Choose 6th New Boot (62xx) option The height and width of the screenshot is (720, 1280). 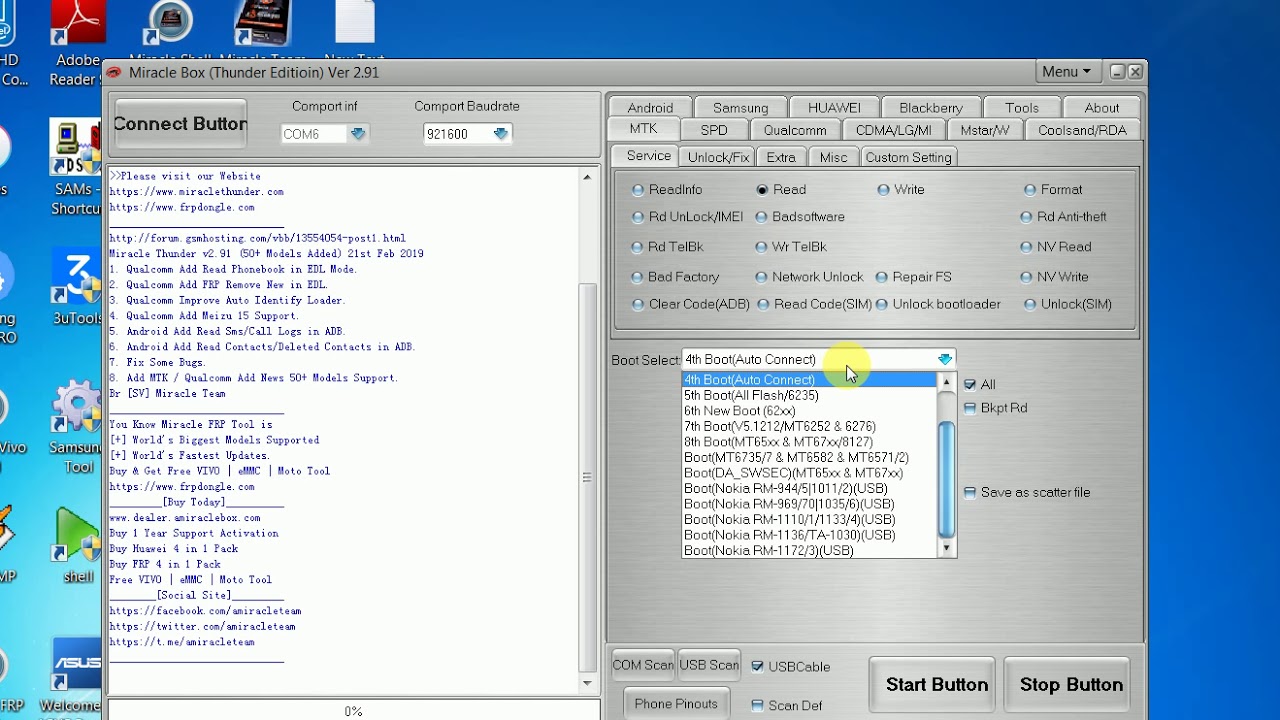point(809,411)
